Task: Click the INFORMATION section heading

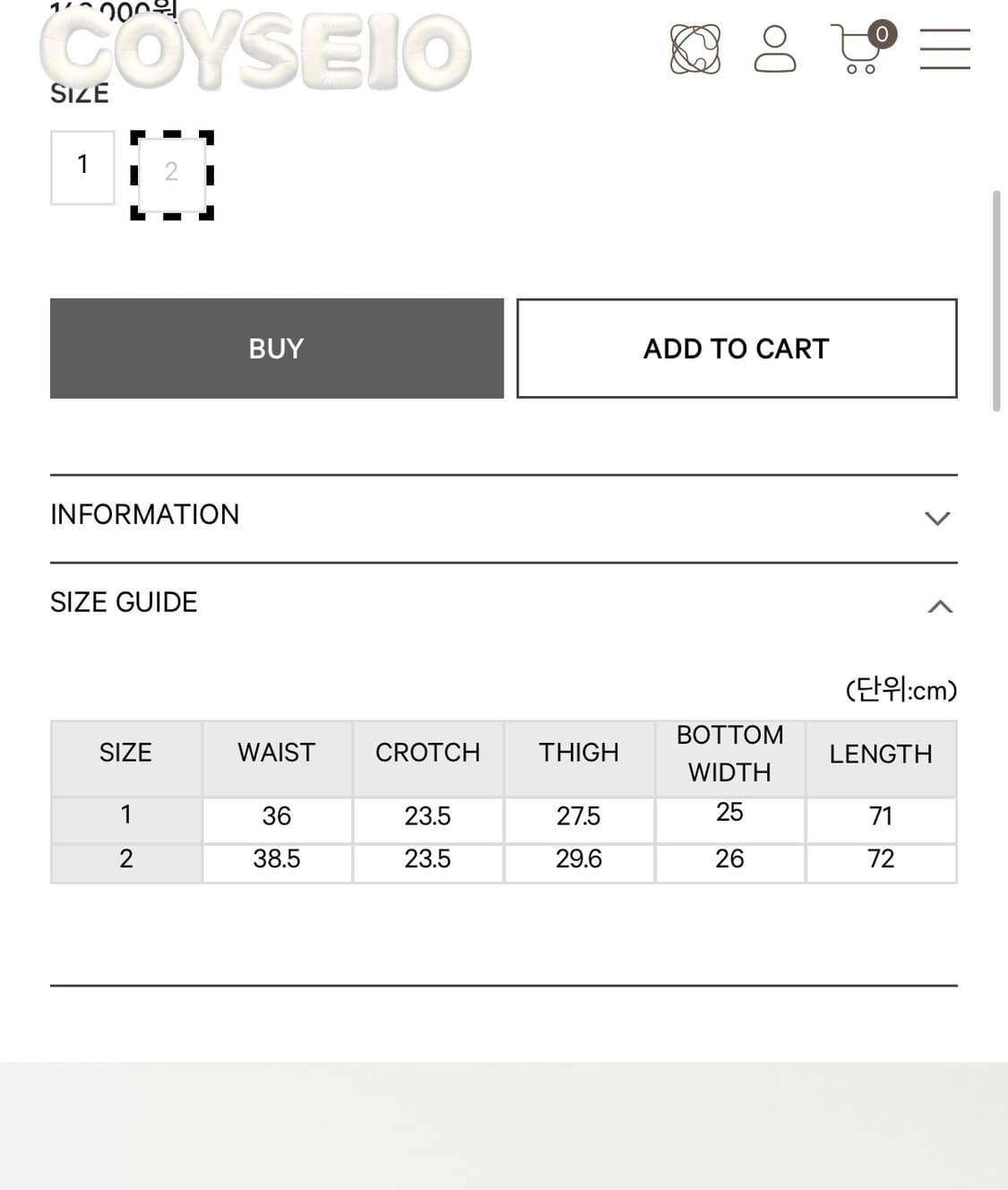Action: pos(145,514)
